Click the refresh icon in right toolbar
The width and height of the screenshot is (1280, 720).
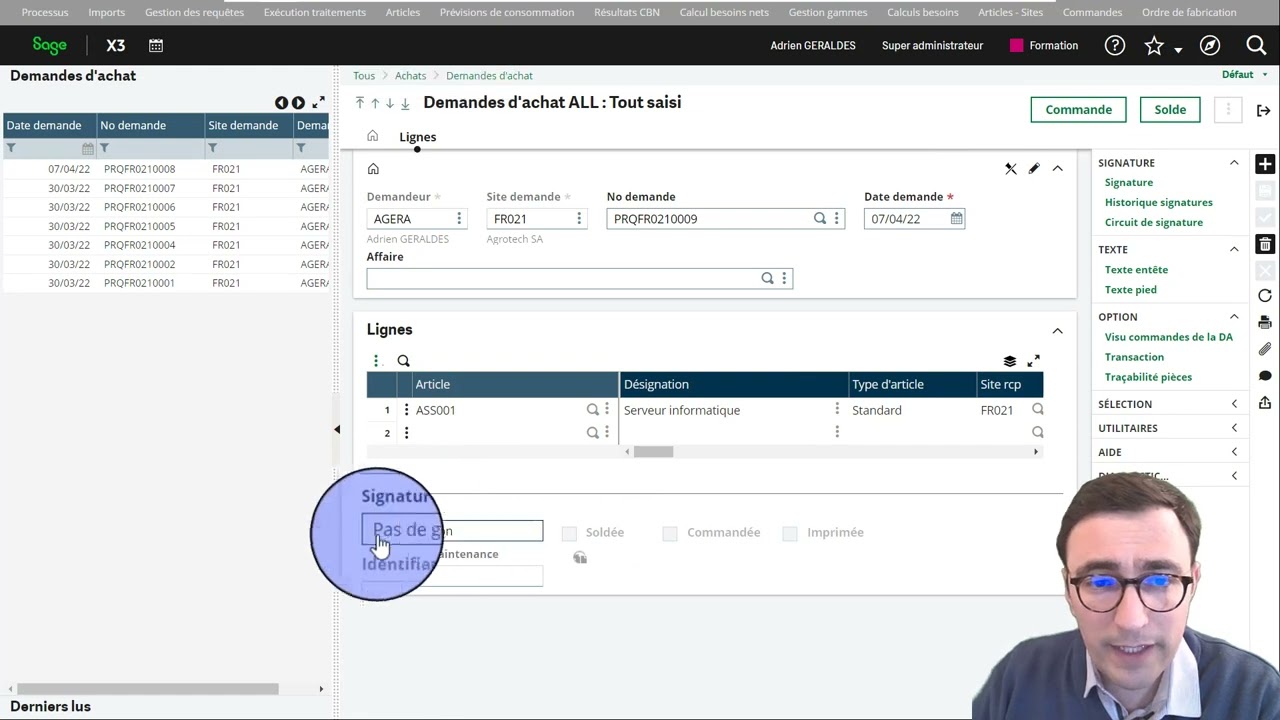(x=1265, y=296)
